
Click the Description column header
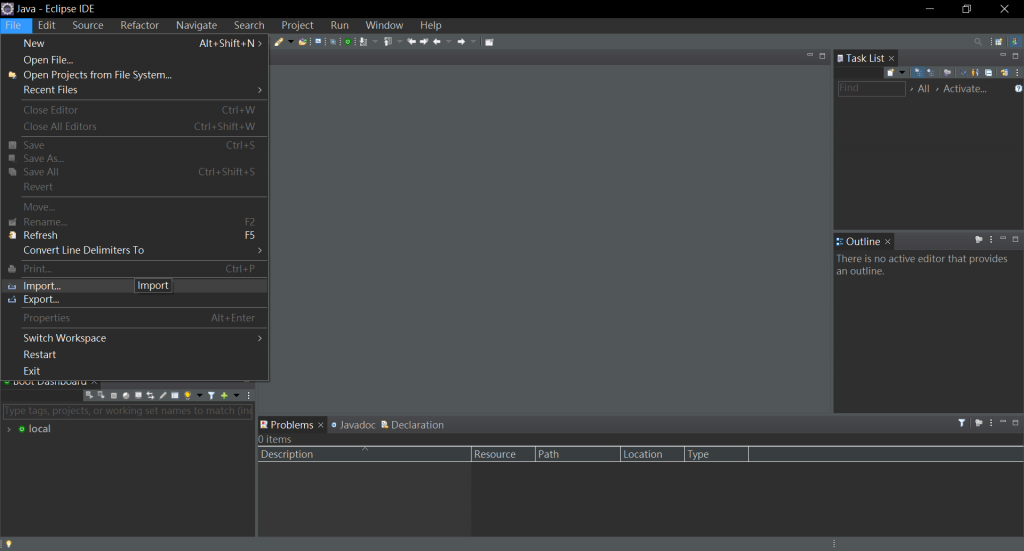364,454
